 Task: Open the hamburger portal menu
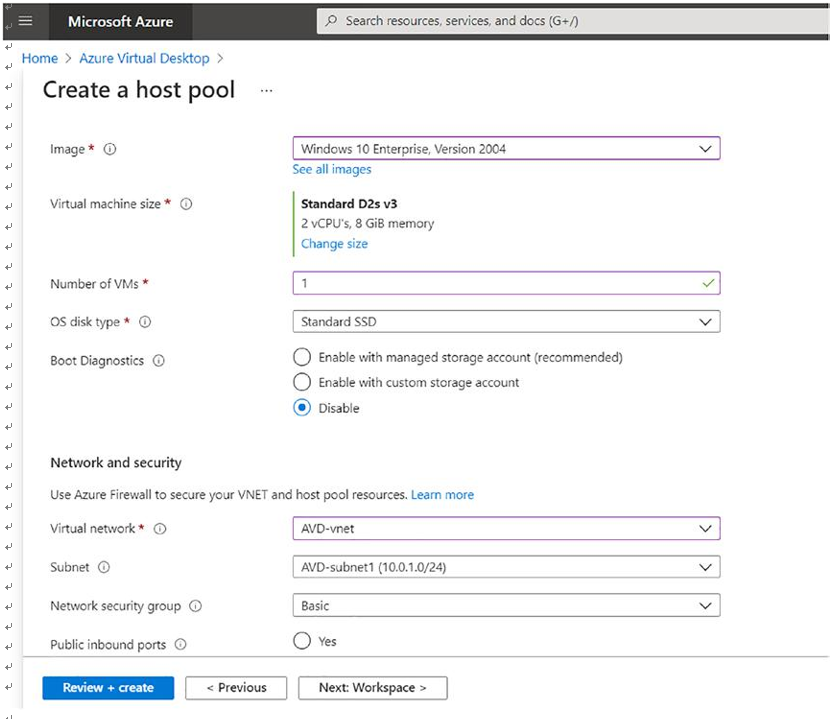point(25,21)
